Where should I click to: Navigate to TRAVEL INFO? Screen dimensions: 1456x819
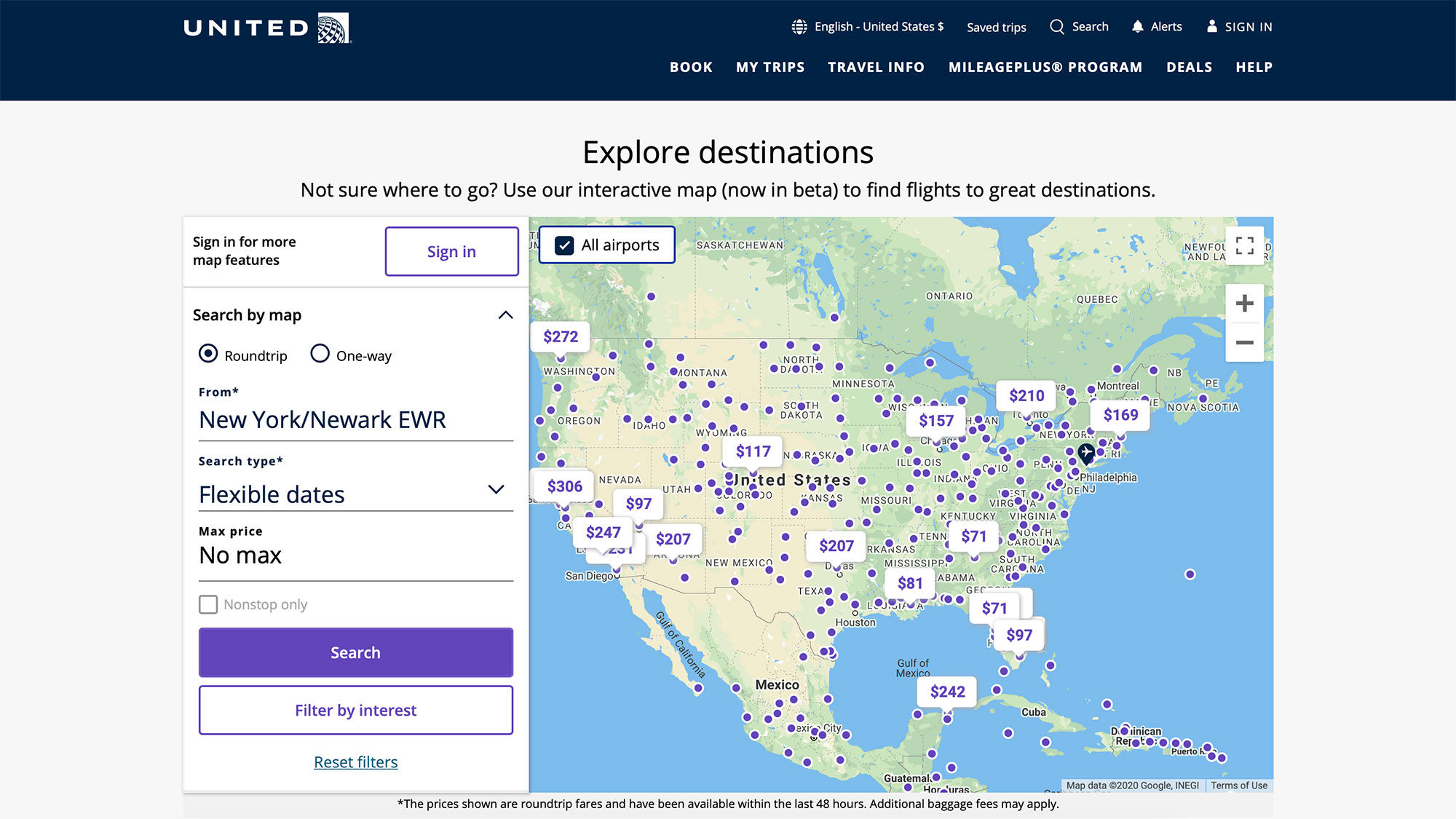point(875,66)
